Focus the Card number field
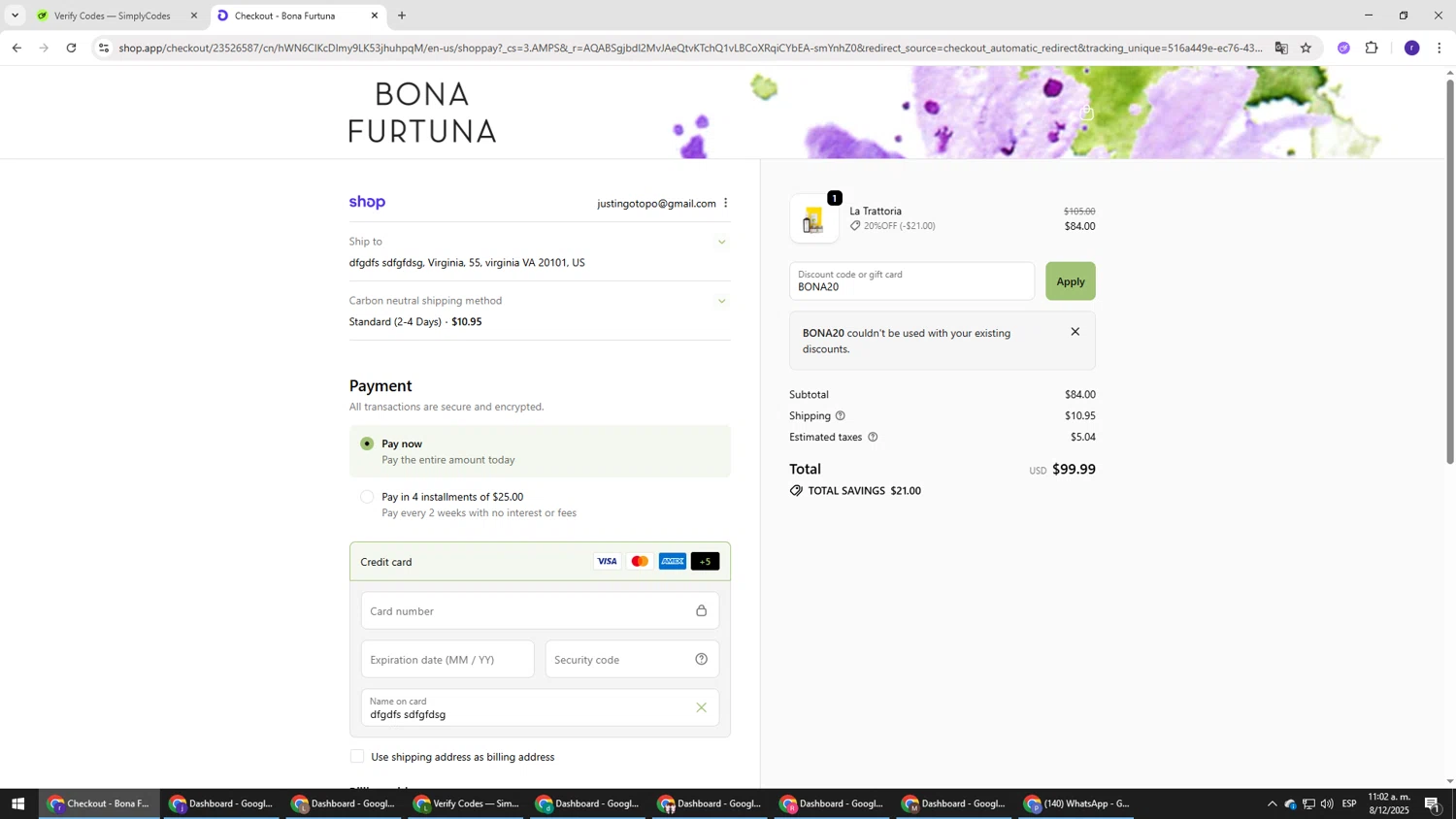Image resolution: width=1456 pixels, height=819 pixels. tap(540, 610)
